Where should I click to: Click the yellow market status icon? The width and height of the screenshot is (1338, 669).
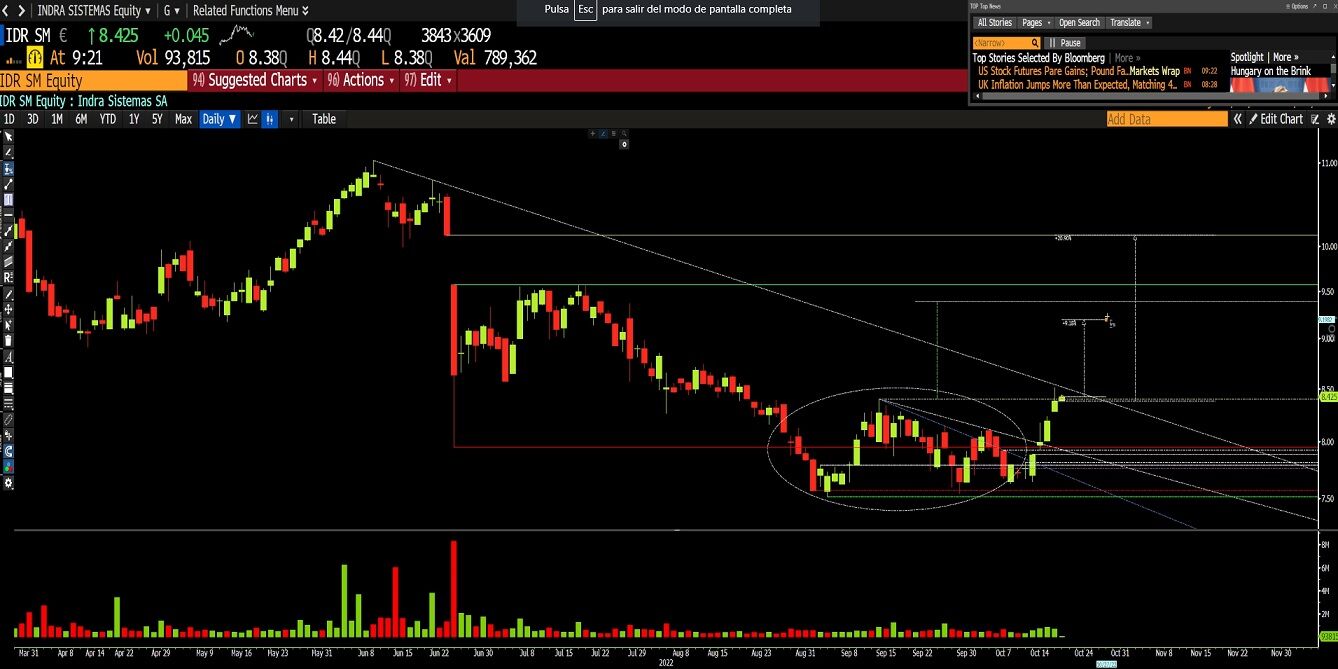[x=33, y=58]
